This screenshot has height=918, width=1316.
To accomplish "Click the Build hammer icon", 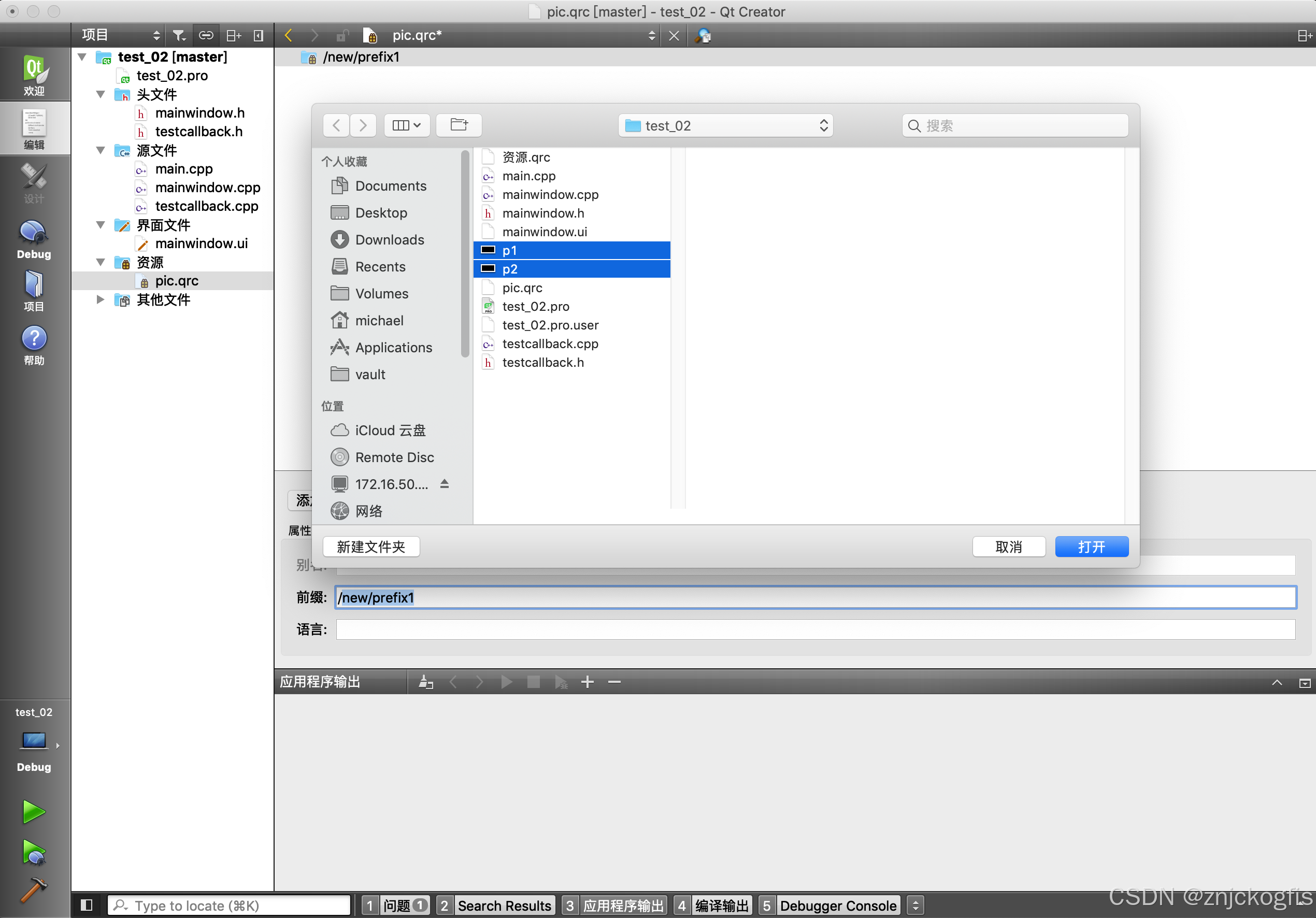I will click(33, 890).
